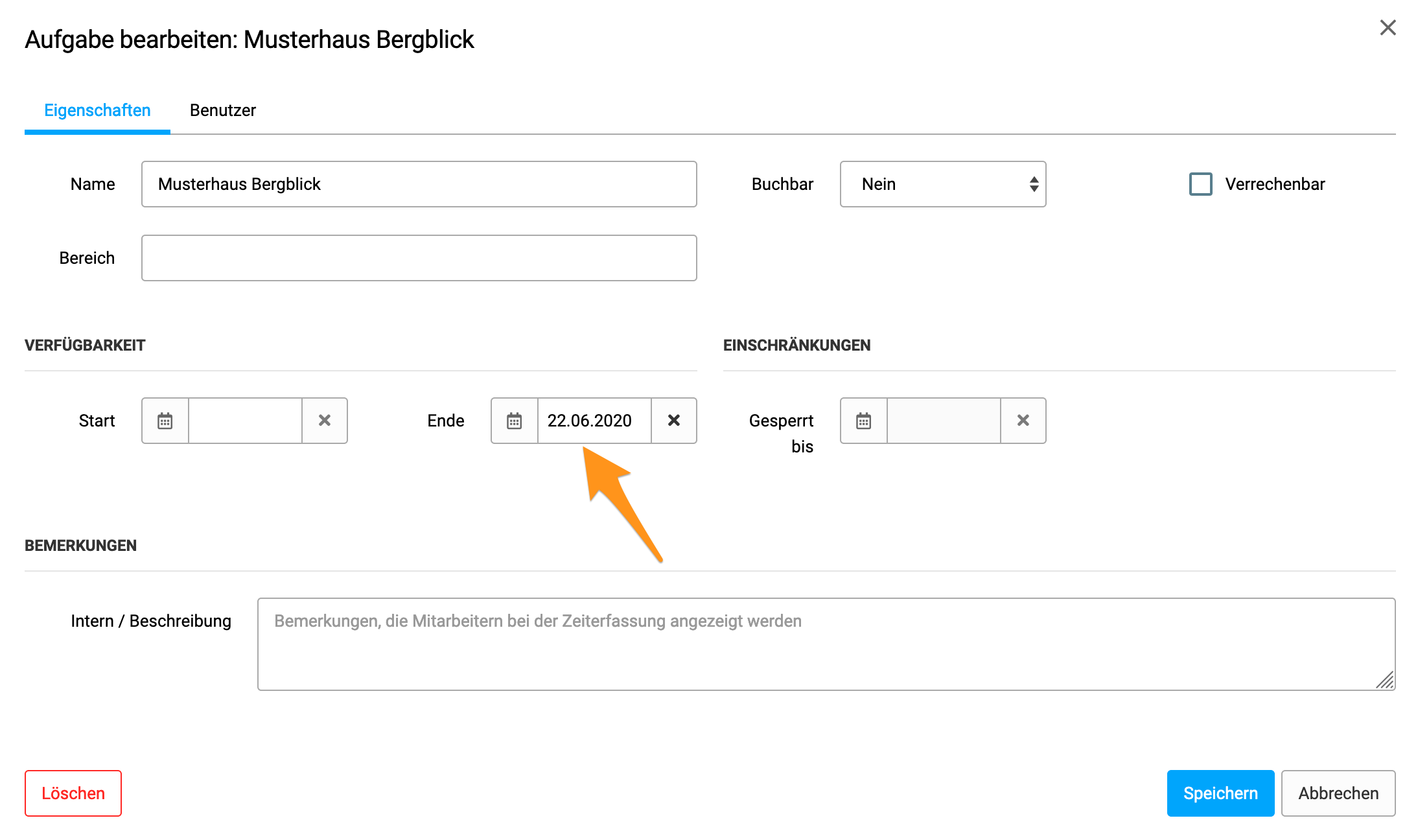Screen dimensions: 1418x840
Task: Click into the Start date field
Action: [246, 421]
